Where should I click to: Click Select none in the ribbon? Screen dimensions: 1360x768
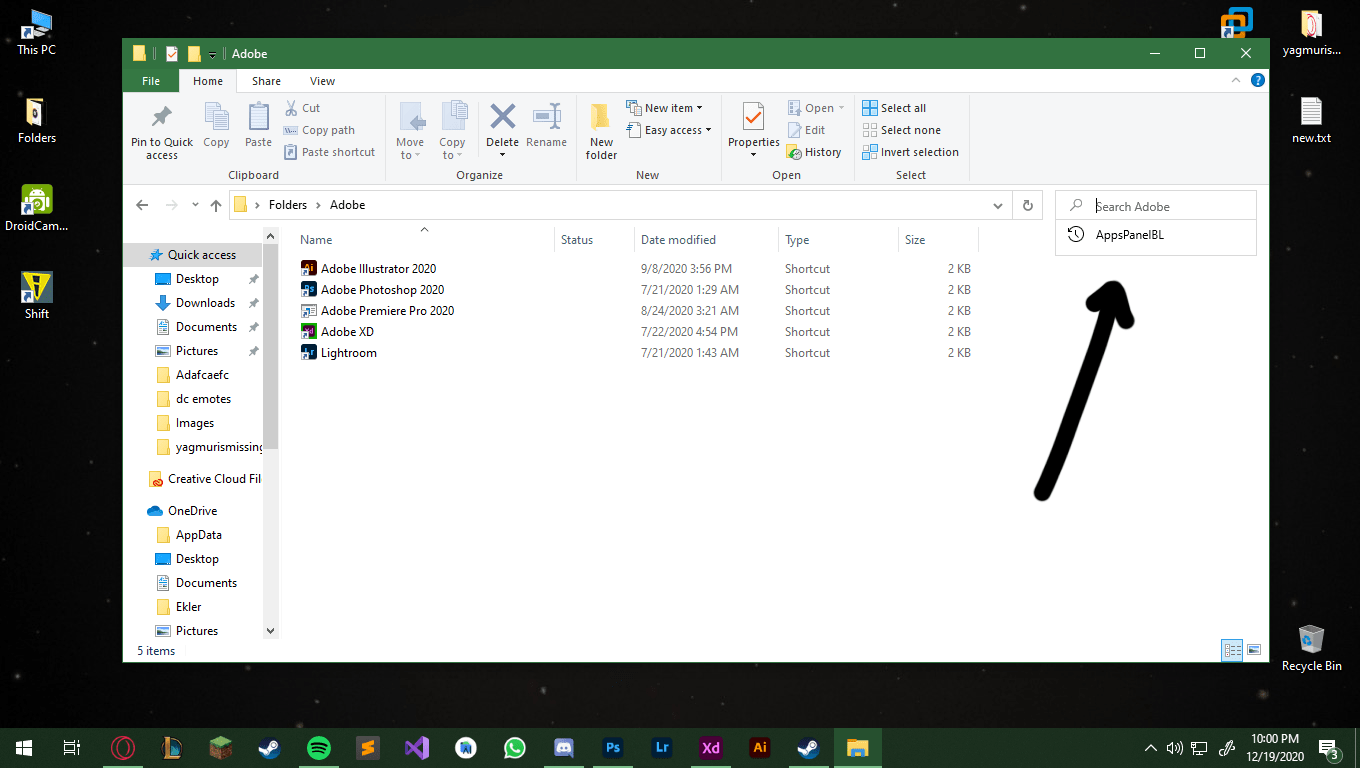pyautogui.click(x=901, y=130)
